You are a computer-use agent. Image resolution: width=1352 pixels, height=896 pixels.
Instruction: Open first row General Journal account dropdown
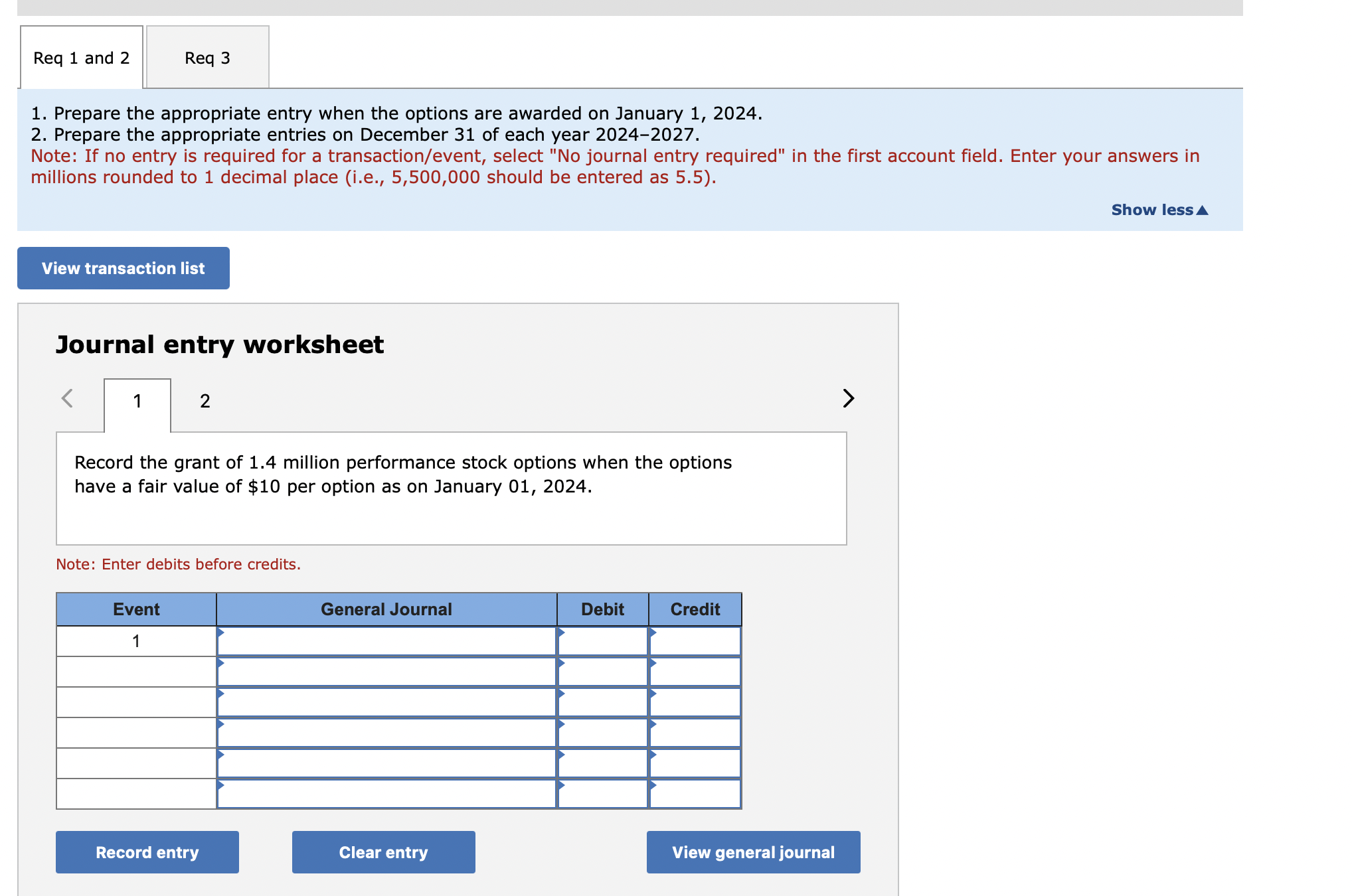pyautogui.click(x=386, y=641)
